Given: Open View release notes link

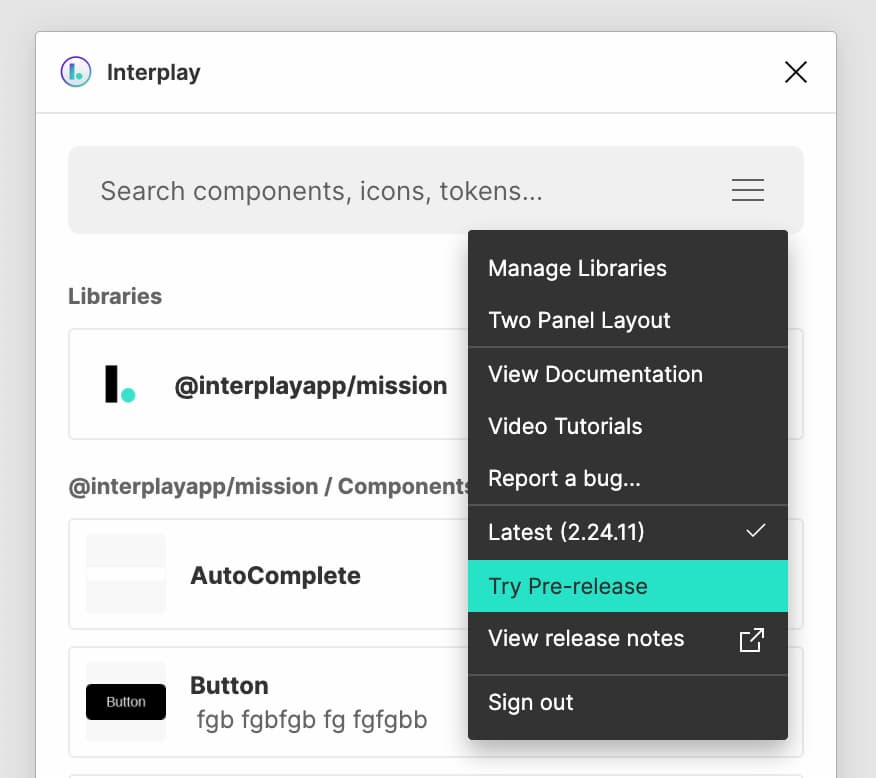Looking at the screenshot, I should (628, 639).
